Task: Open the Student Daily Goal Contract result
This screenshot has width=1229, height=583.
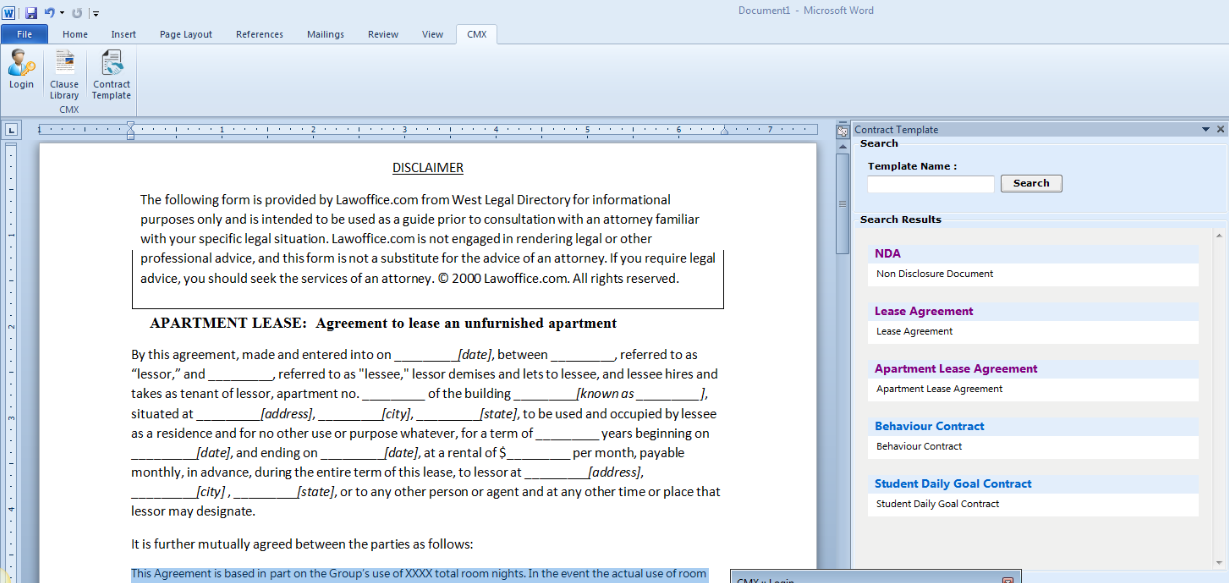Action: [x=952, y=484]
